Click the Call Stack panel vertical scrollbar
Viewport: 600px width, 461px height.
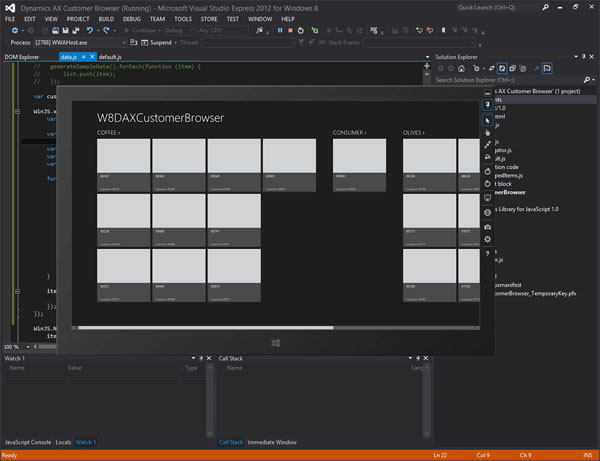coord(427,402)
